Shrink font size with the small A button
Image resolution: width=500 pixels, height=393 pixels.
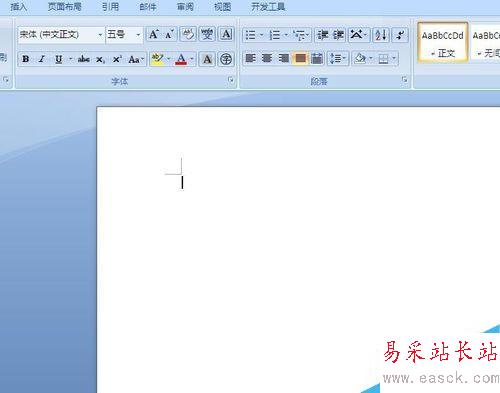(x=169, y=34)
